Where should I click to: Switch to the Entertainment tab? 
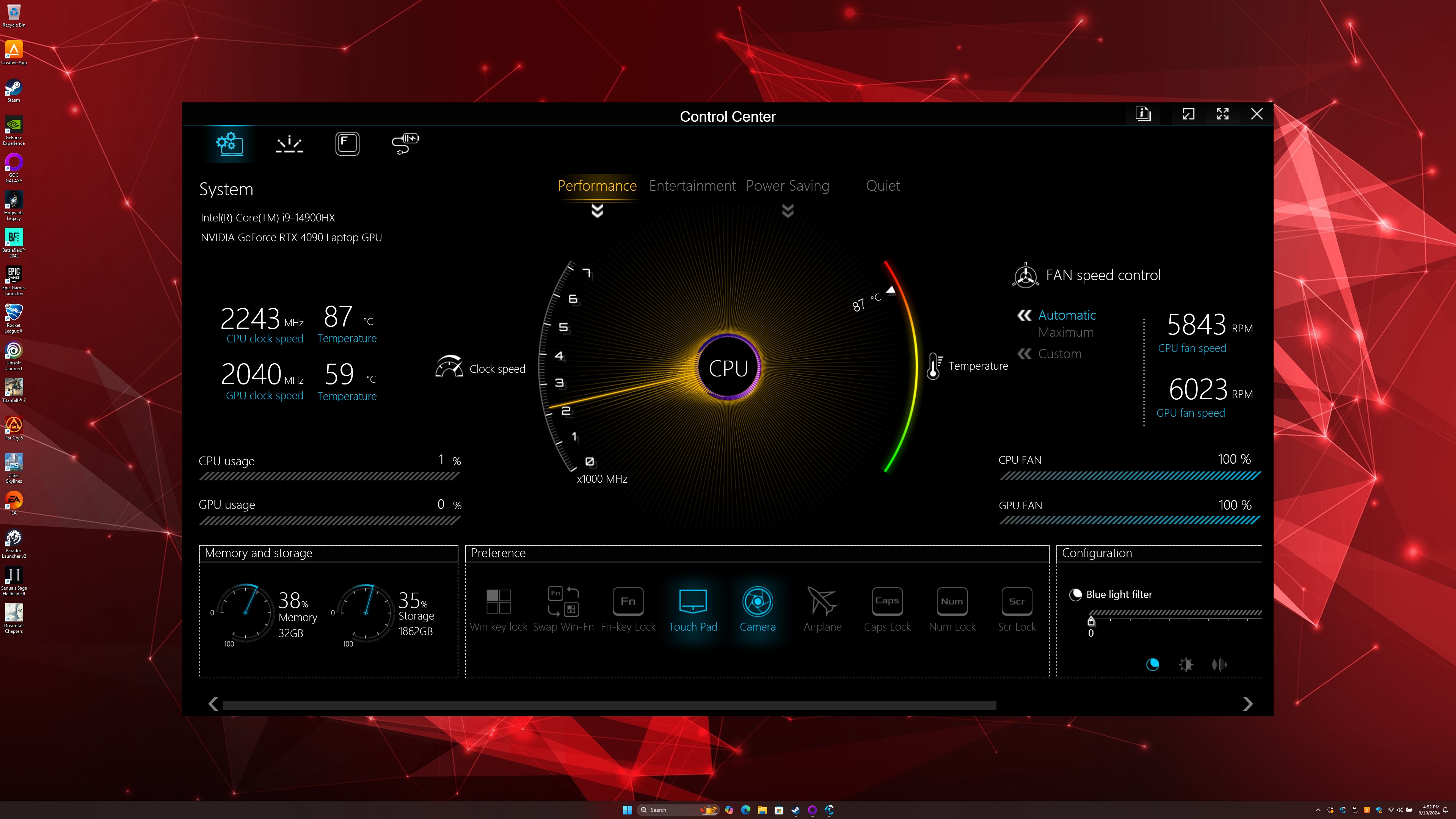click(692, 185)
